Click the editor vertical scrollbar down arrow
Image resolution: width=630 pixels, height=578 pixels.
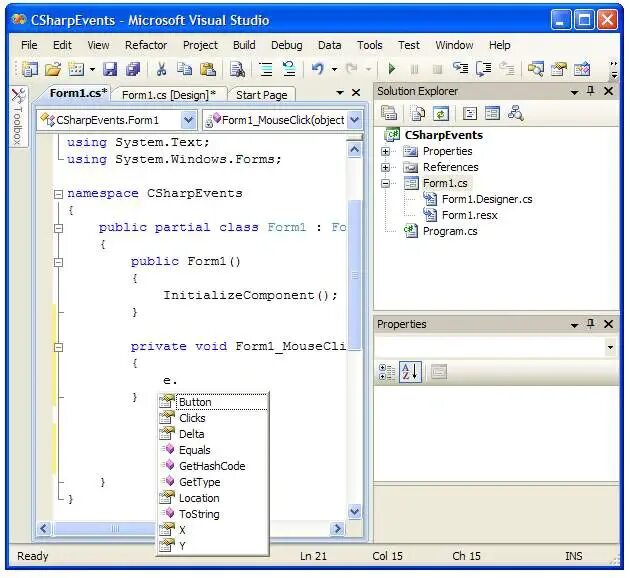354,511
